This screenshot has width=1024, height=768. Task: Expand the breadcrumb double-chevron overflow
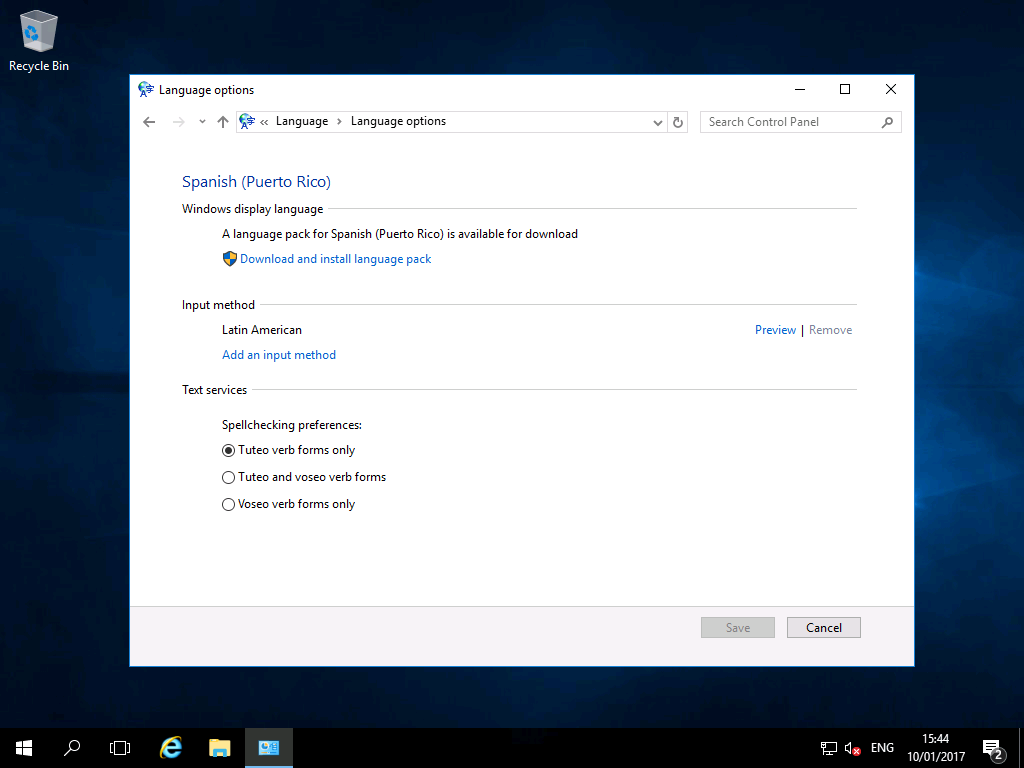[264, 121]
